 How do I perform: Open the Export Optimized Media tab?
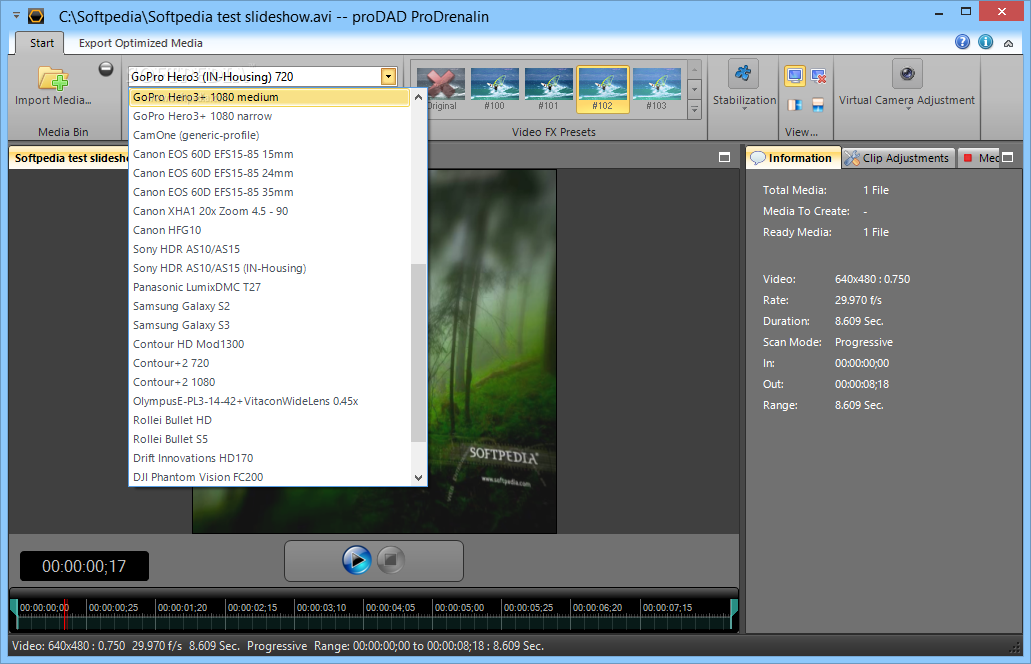click(141, 43)
